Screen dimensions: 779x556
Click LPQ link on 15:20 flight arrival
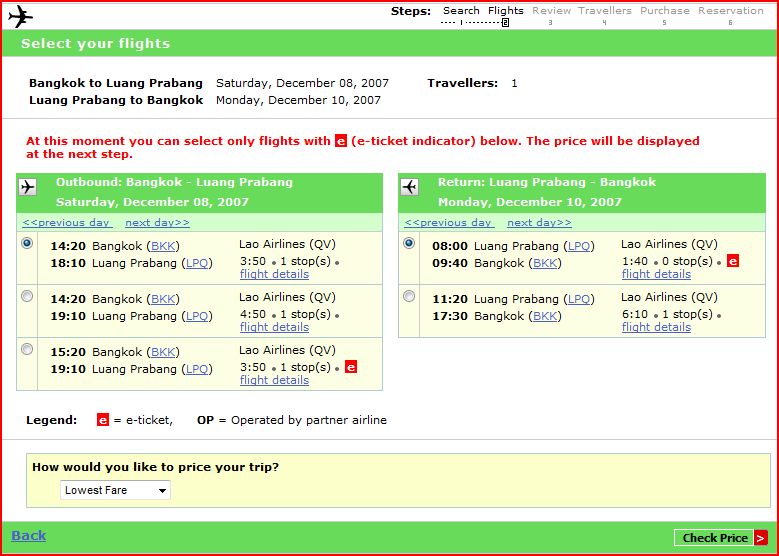197,369
